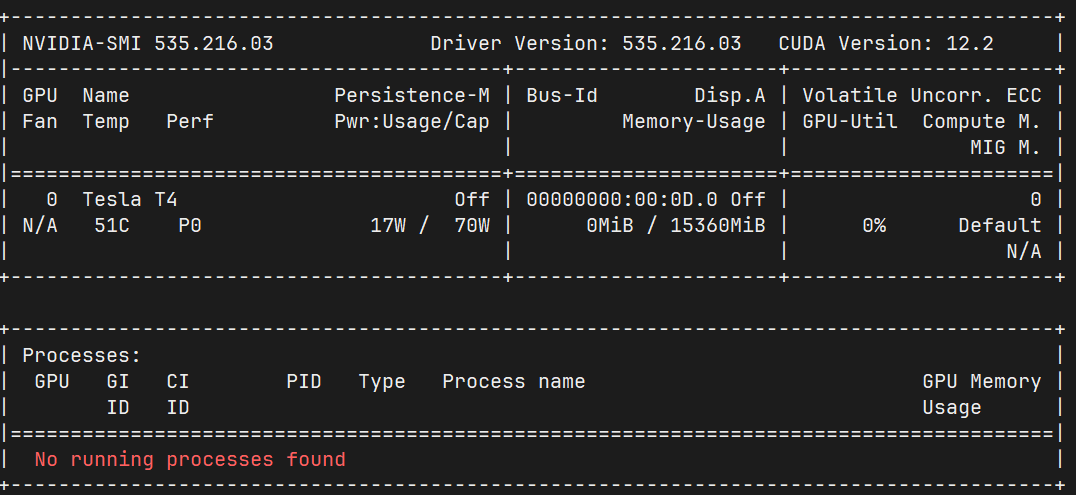
Task: Click the red No running processes found text
Action: (x=190, y=459)
